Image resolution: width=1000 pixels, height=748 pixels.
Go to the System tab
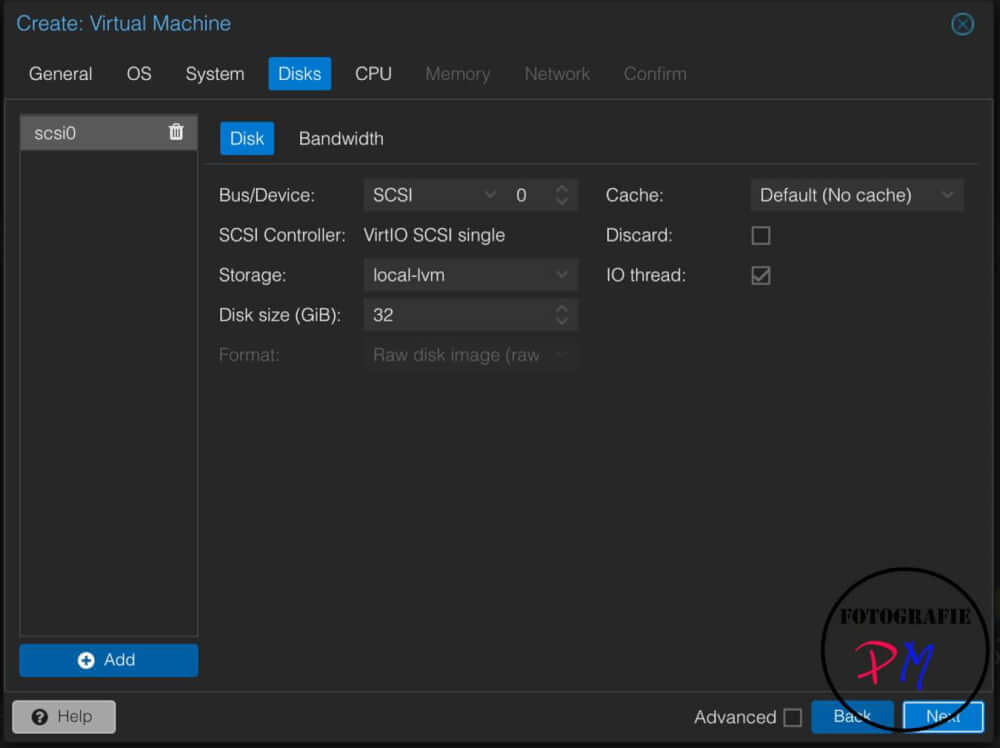click(x=215, y=74)
